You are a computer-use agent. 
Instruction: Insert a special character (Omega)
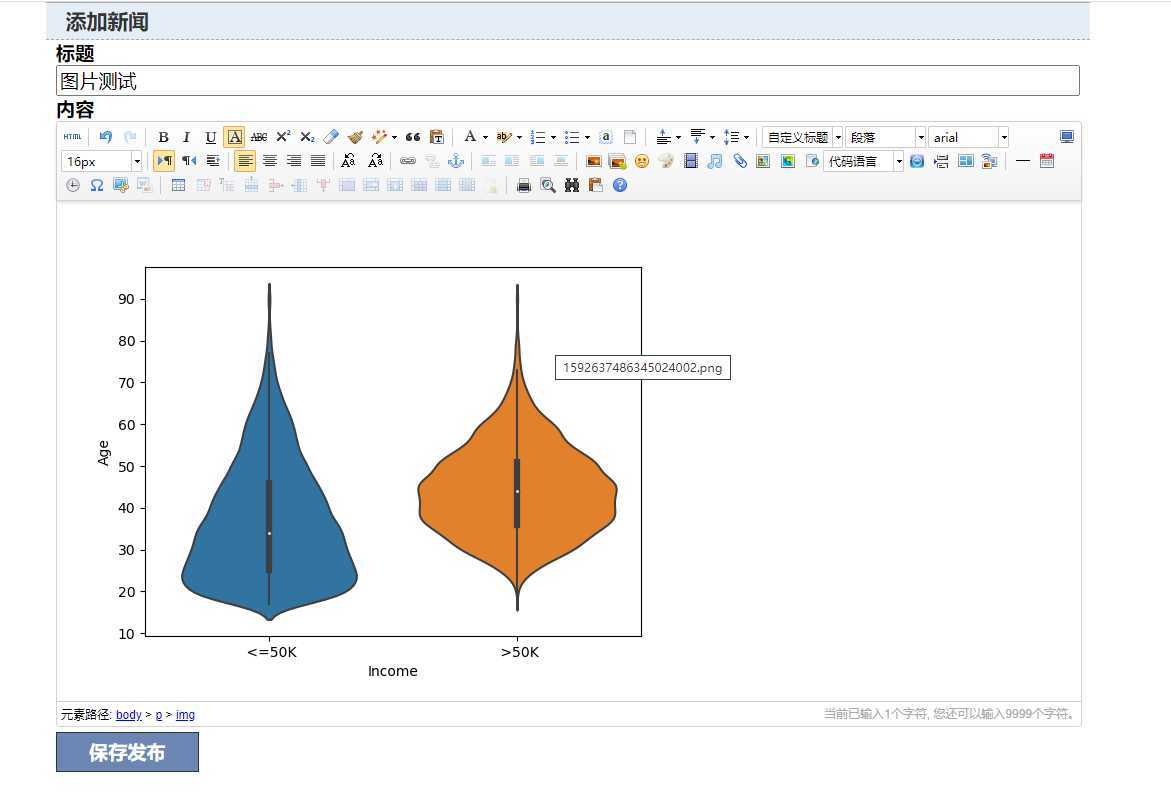[x=96, y=185]
